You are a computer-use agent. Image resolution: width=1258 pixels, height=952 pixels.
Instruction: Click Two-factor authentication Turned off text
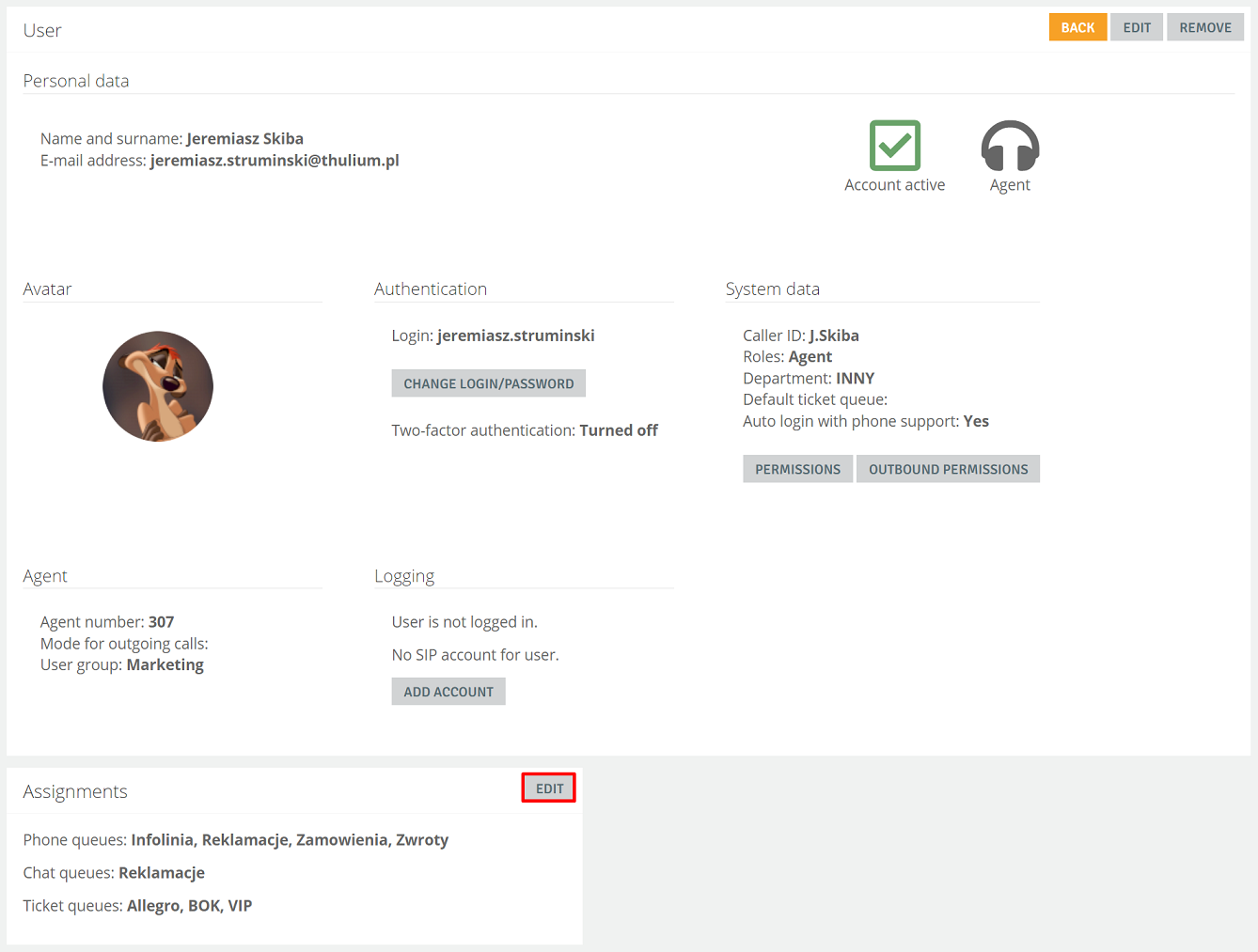click(525, 430)
